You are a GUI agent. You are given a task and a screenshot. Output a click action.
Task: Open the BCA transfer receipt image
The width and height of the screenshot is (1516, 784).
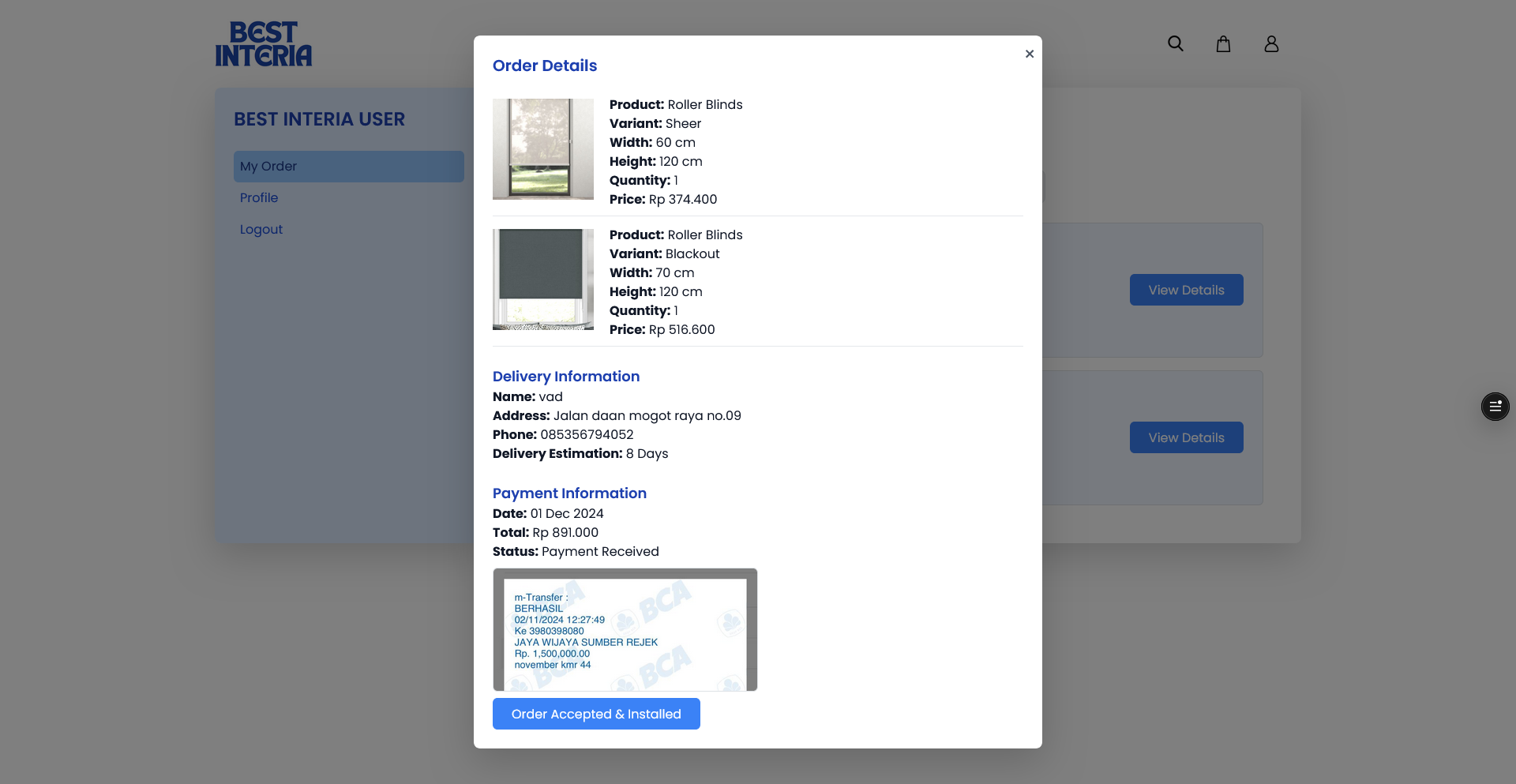click(625, 630)
